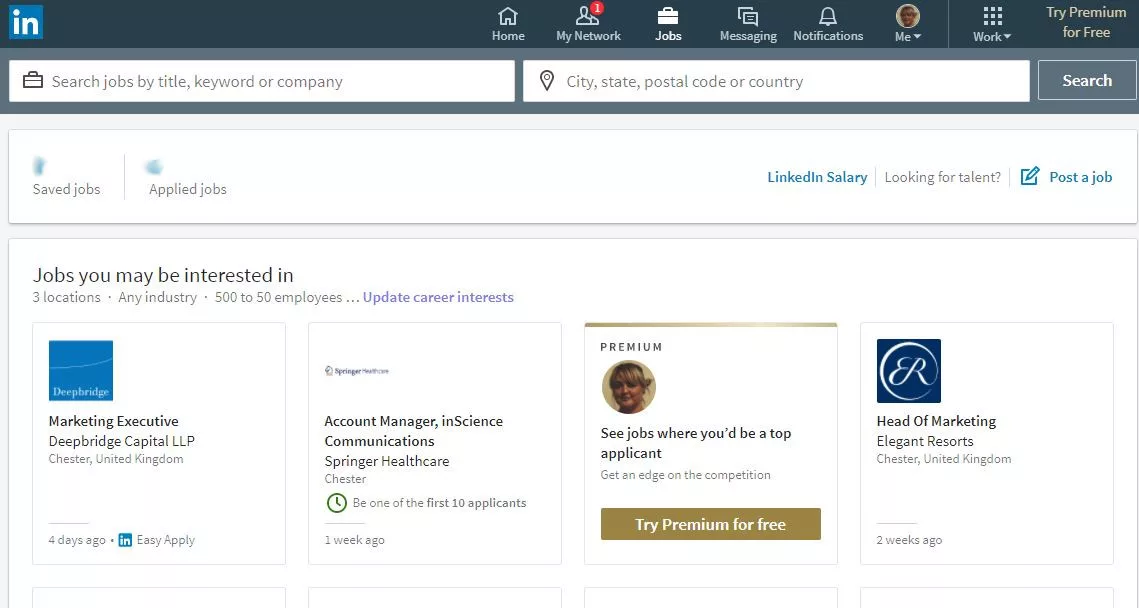
Task: Open Notifications bell icon
Action: [827, 16]
